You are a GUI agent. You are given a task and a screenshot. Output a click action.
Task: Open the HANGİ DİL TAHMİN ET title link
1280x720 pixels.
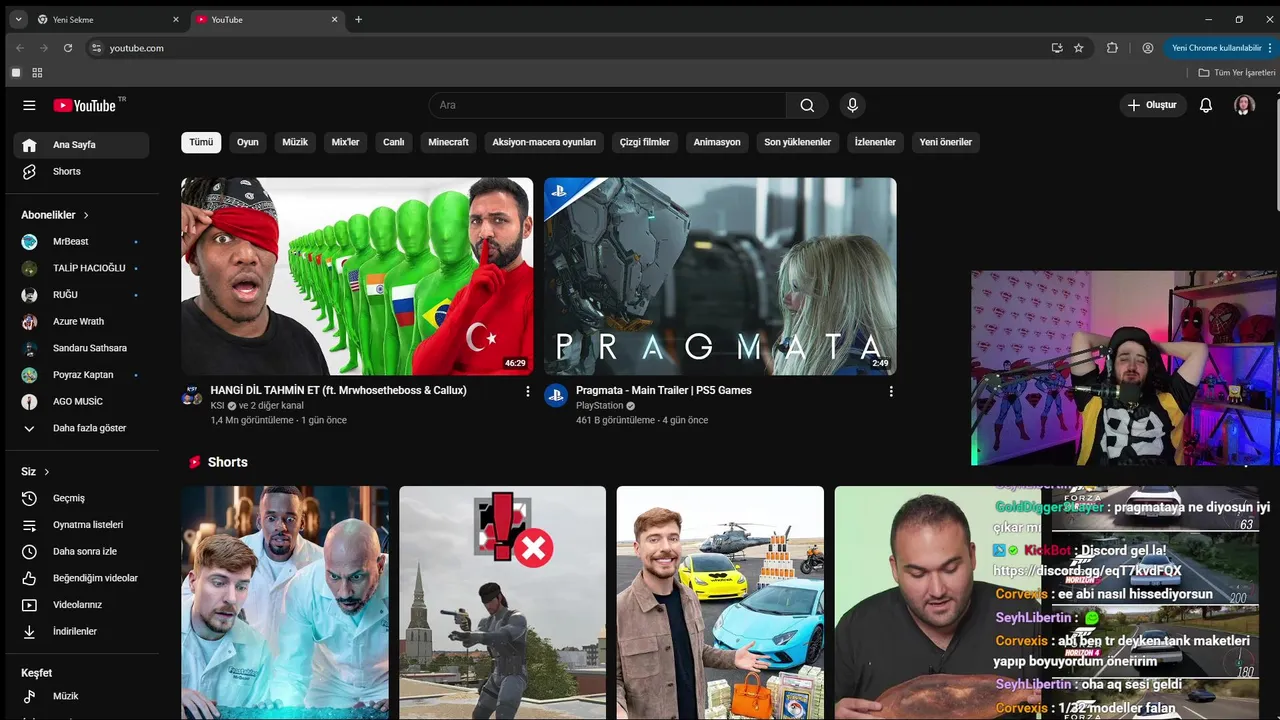click(x=338, y=390)
